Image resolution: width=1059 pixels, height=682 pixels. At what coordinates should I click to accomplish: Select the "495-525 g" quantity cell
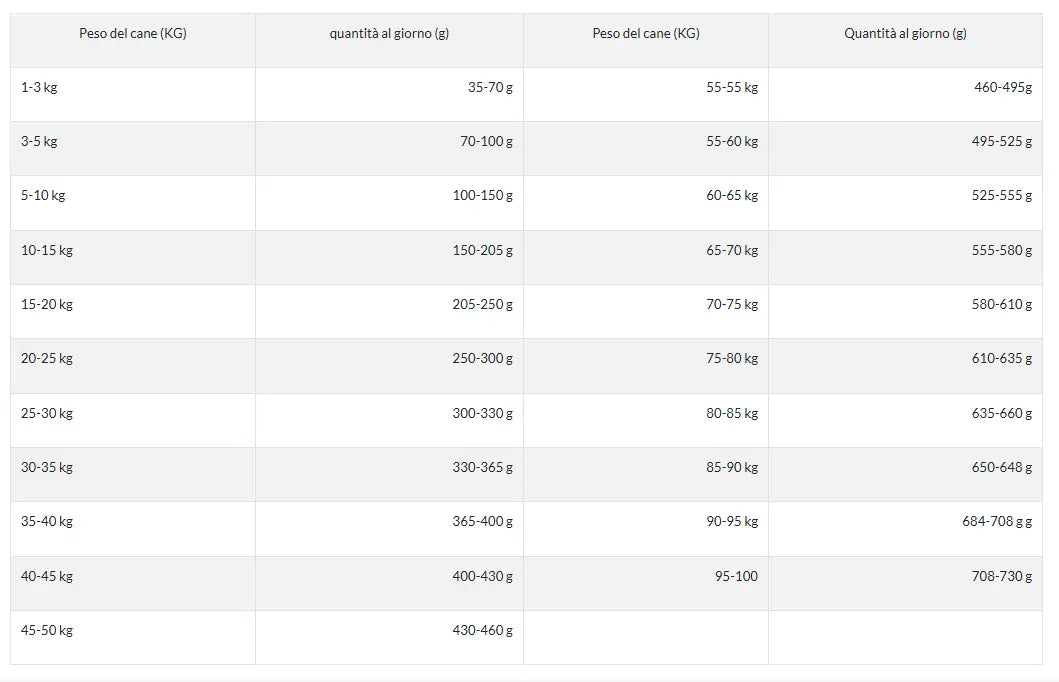coord(1002,142)
